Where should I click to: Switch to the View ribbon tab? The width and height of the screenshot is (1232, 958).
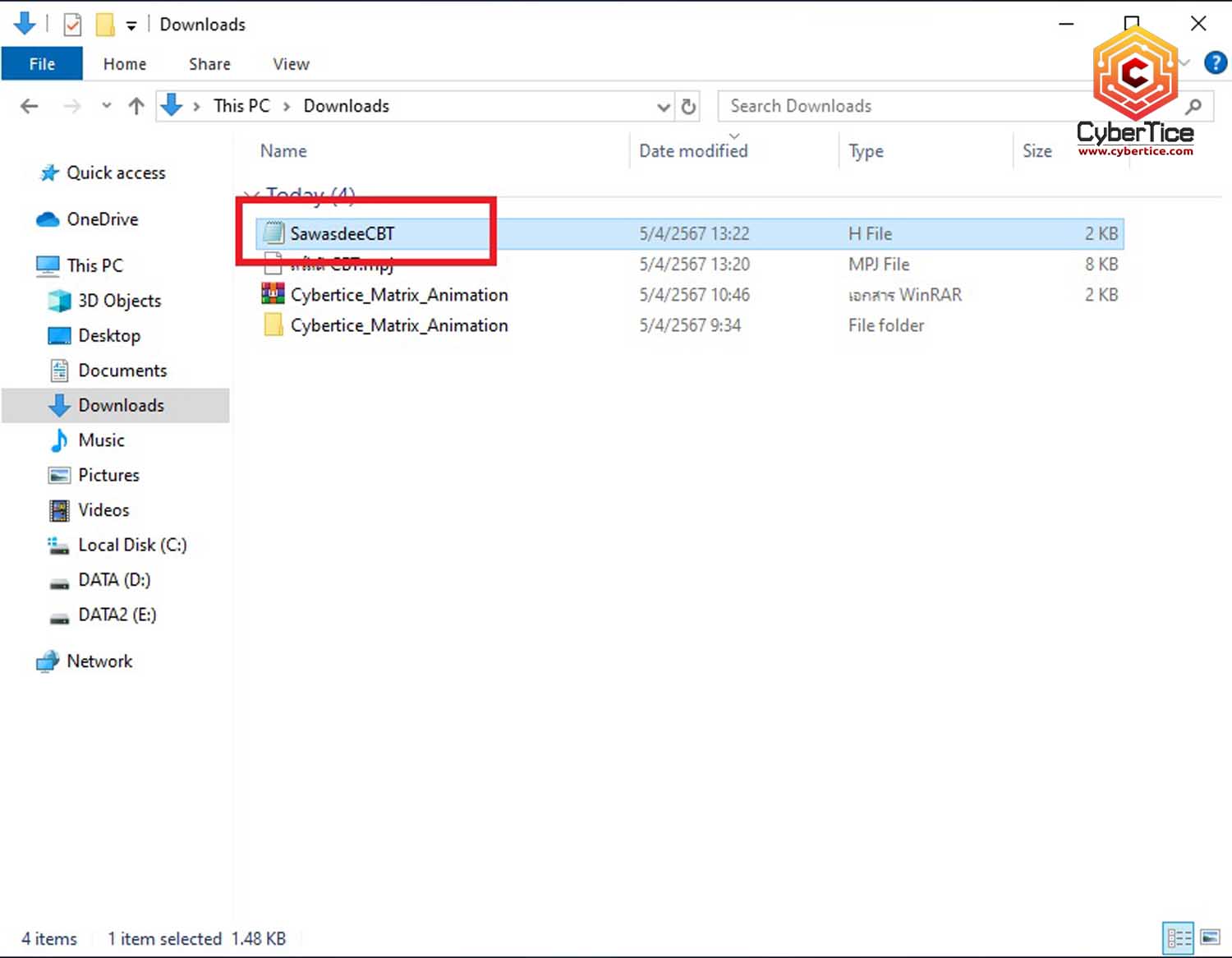[x=291, y=64]
